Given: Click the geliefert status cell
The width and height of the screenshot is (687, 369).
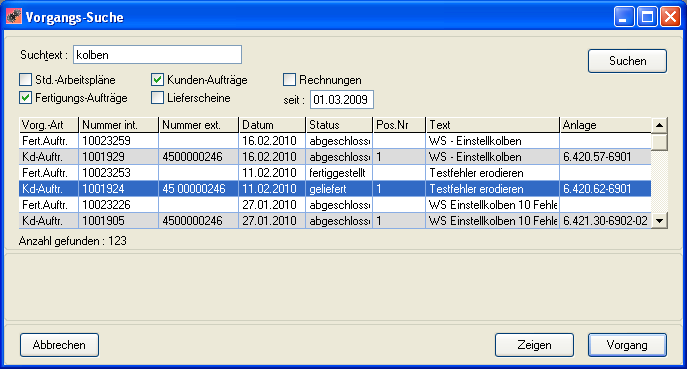Looking at the screenshot, I should coord(339,189).
